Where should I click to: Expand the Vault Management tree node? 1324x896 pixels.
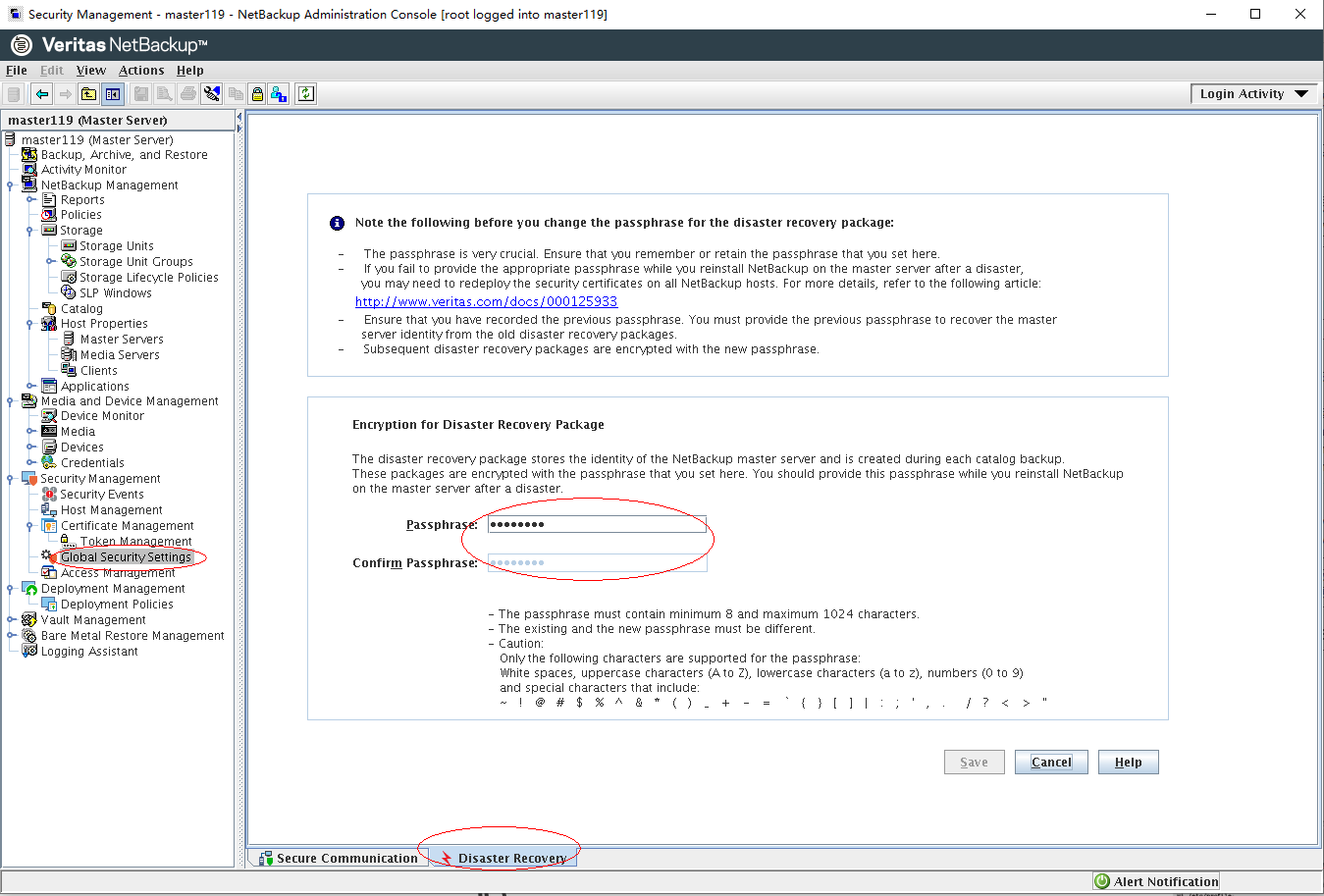click(10, 620)
